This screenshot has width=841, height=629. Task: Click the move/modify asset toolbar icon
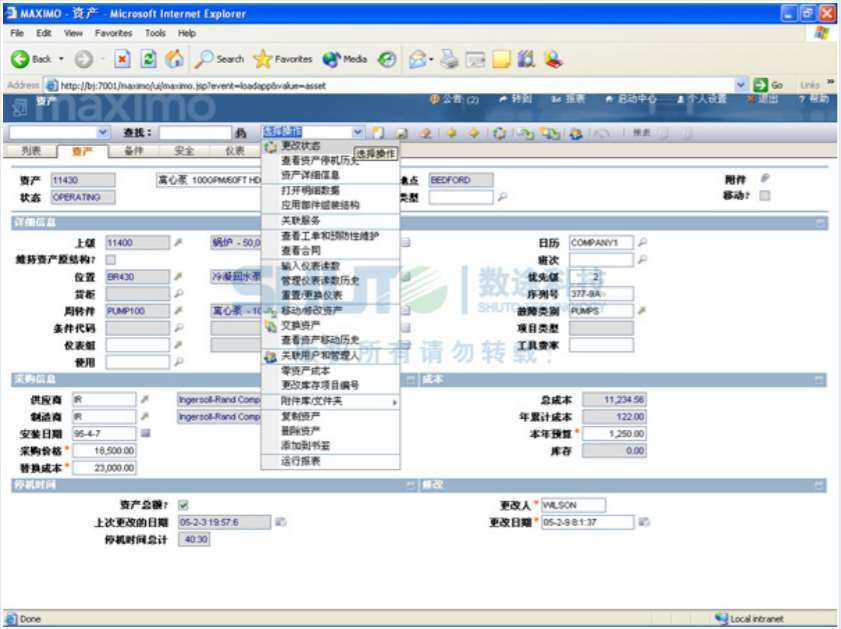click(525, 133)
